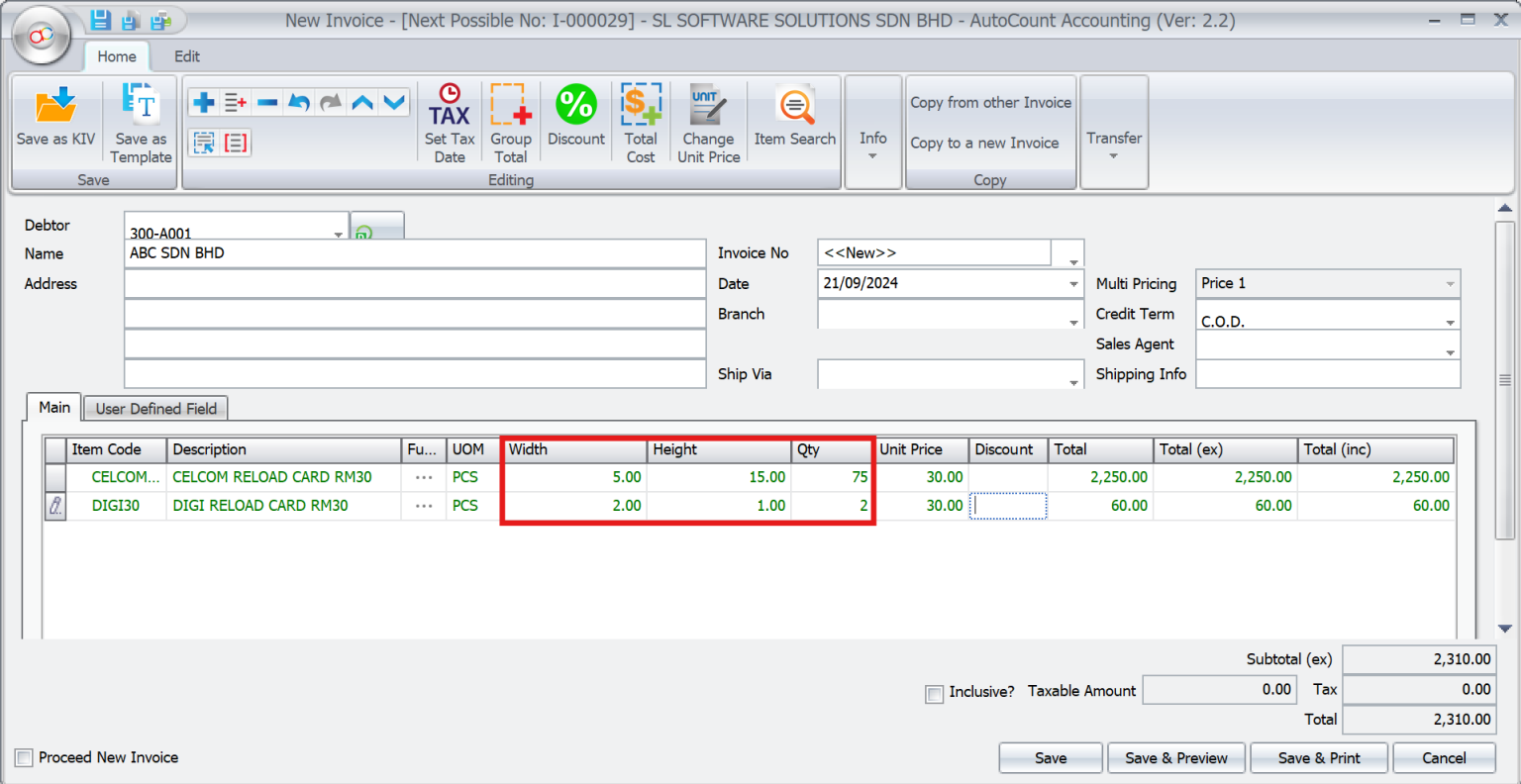Click the Shipping Info input field

click(x=1328, y=374)
